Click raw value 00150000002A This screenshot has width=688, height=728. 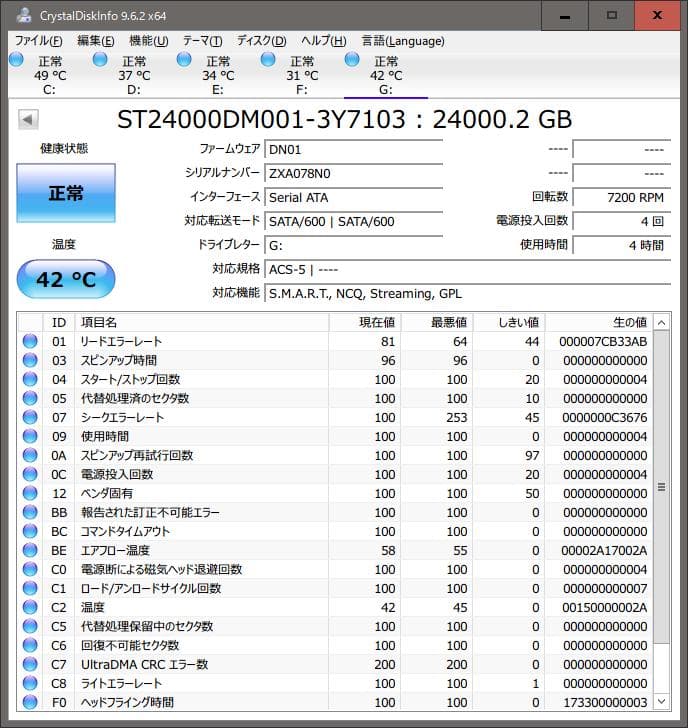[604, 608]
